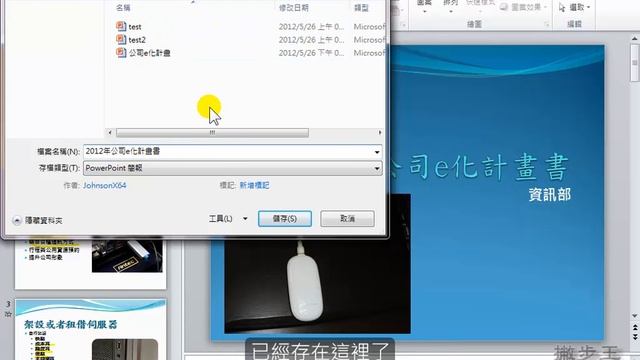Go to next slide with double-arrow button
640x360 pixels.
[635, 337]
